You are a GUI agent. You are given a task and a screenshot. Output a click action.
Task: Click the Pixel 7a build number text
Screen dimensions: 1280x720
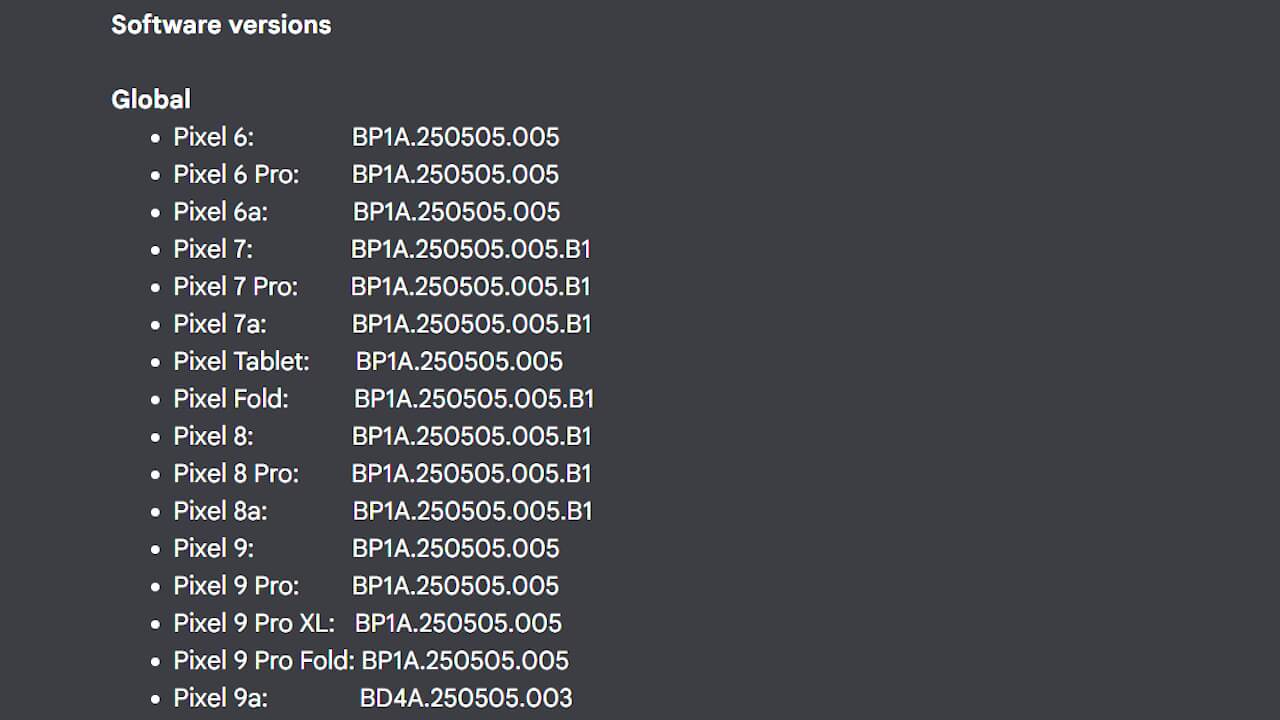click(x=471, y=324)
